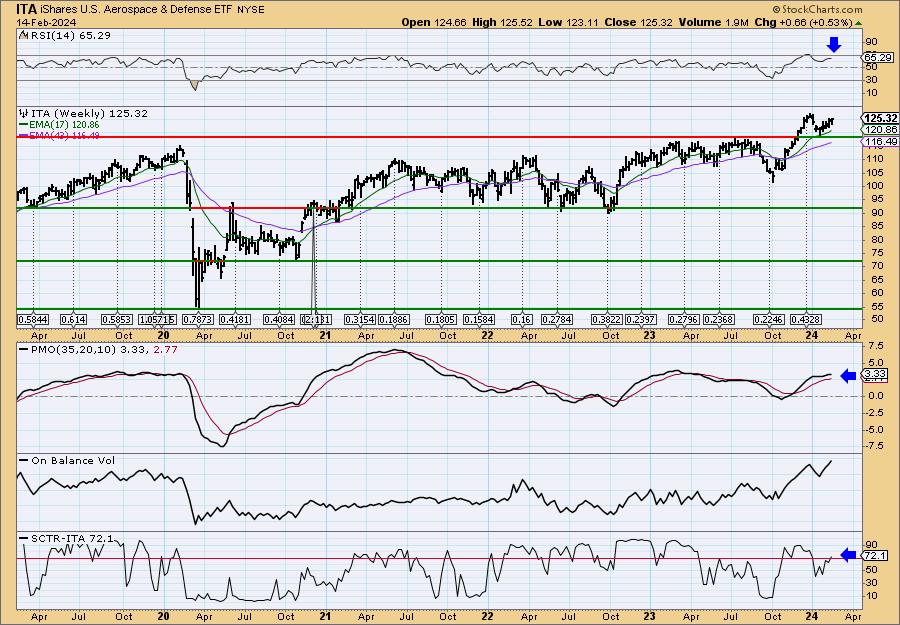Click the 120.86 EMA tag on the right axis
The width and height of the screenshot is (900, 625).
click(x=880, y=130)
